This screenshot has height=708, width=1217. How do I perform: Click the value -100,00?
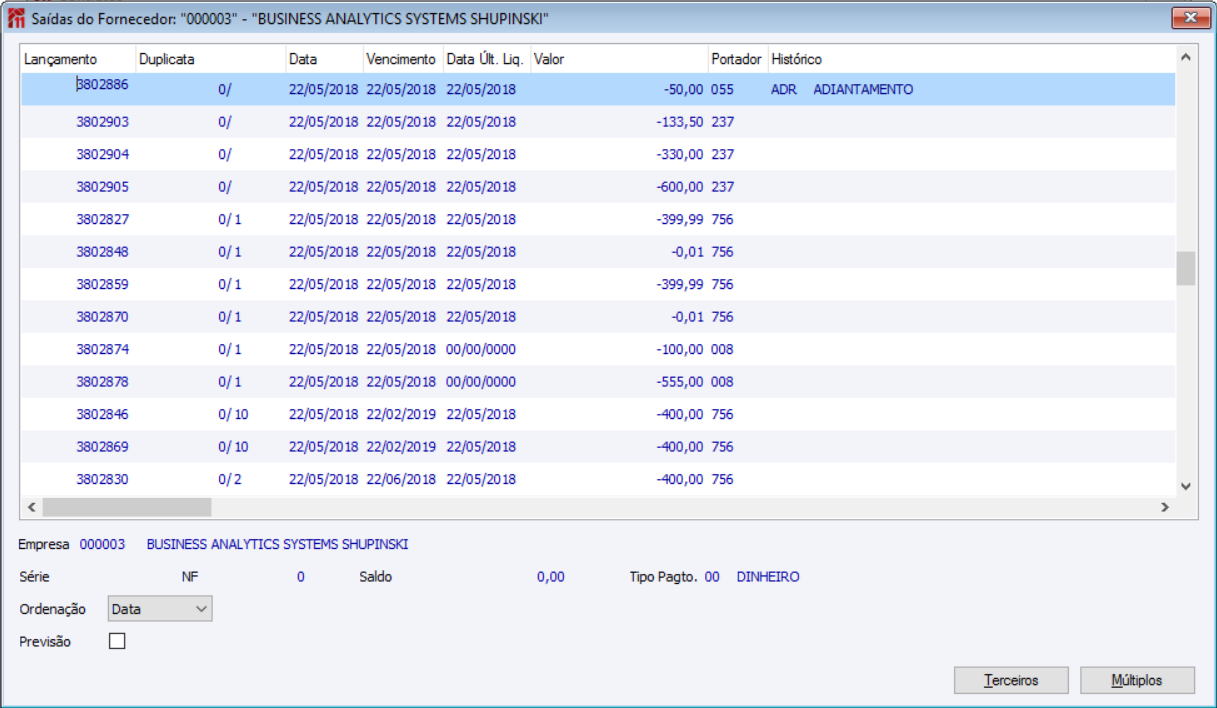tap(680, 349)
